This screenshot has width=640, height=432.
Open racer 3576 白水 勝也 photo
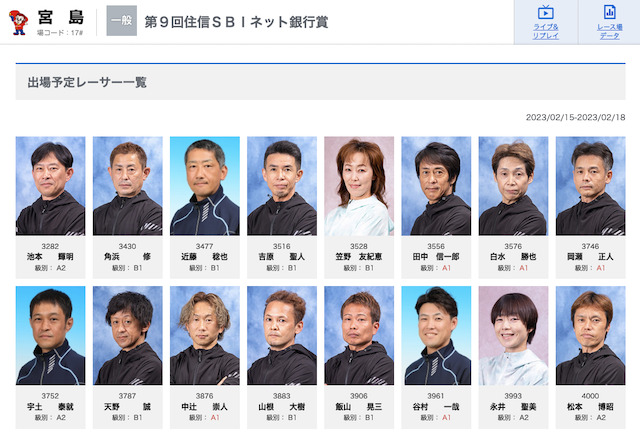point(513,186)
